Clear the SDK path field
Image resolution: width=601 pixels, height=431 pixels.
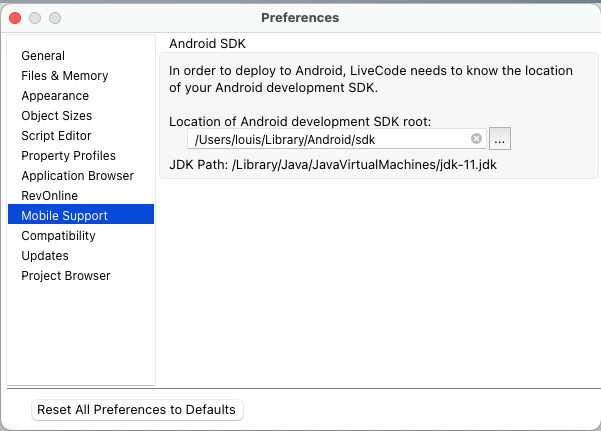pyautogui.click(x=476, y=139)
